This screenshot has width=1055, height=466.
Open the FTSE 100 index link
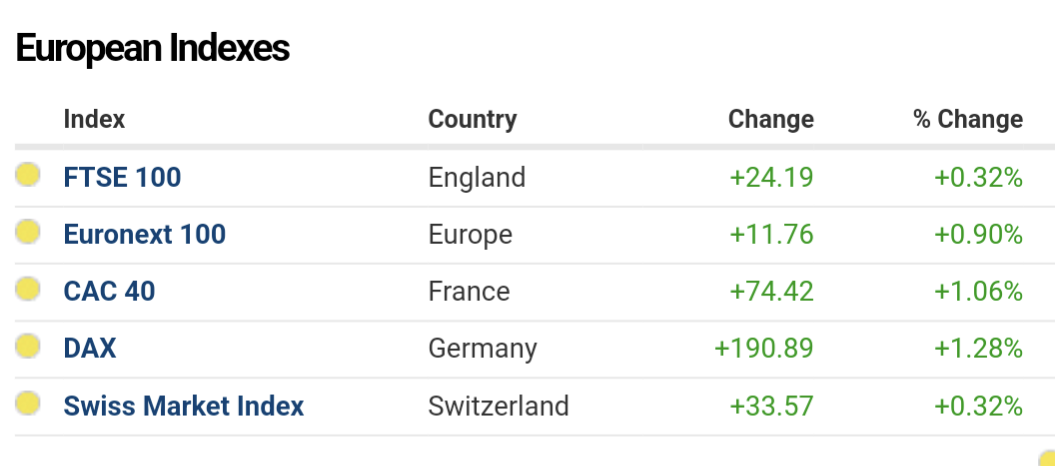coord(122,178)
